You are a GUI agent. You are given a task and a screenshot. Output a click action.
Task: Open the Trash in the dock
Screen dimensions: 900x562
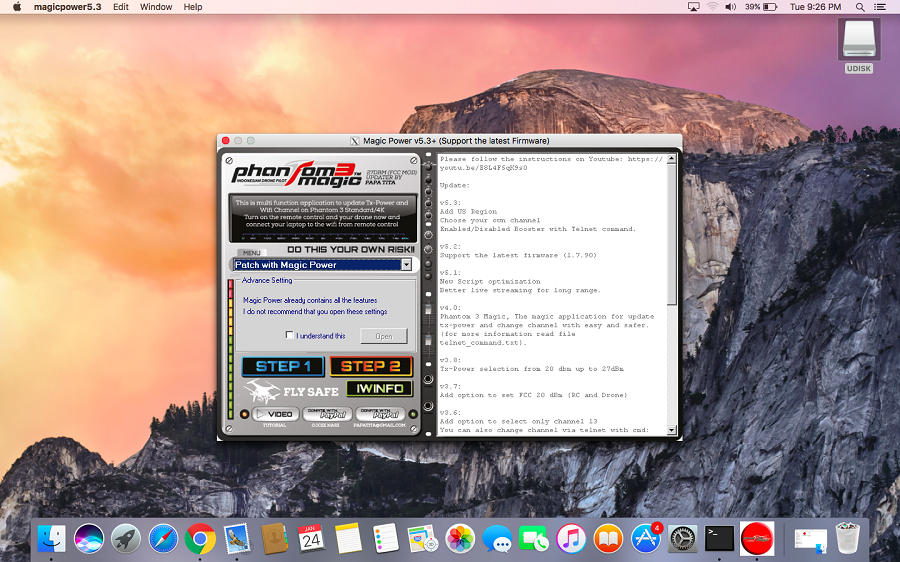pyautogui.click(x=848, y=538)
